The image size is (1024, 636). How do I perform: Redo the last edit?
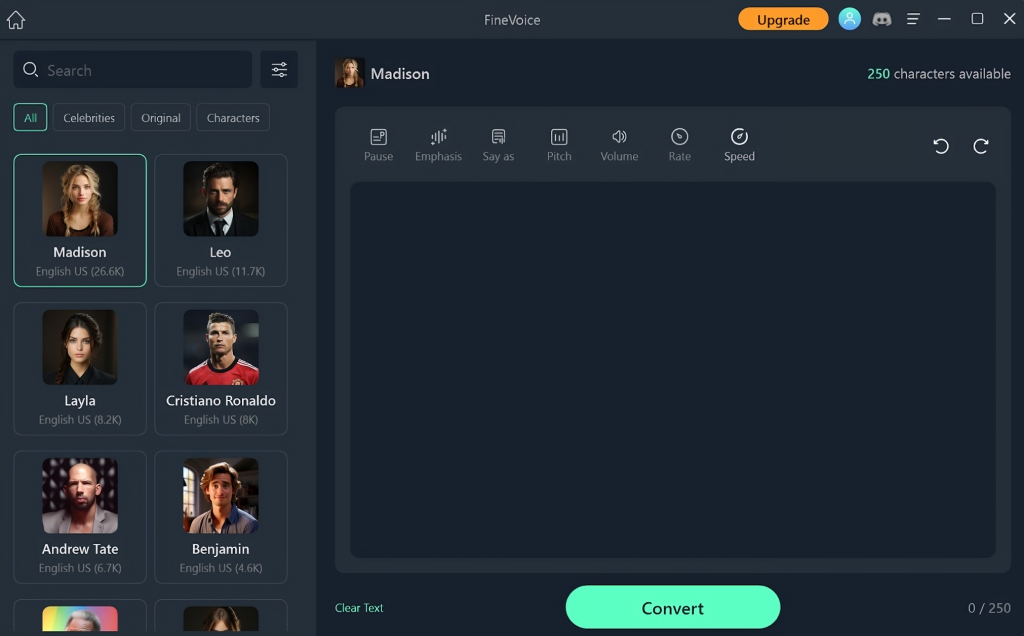[x=980, y=146]
